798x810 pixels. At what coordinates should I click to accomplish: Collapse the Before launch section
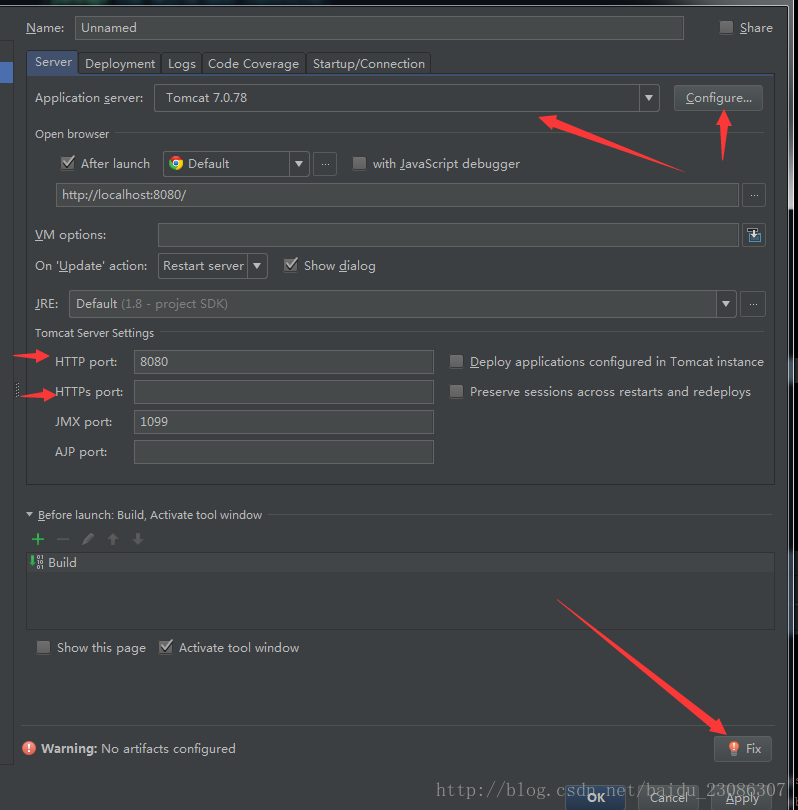(29, 515)
